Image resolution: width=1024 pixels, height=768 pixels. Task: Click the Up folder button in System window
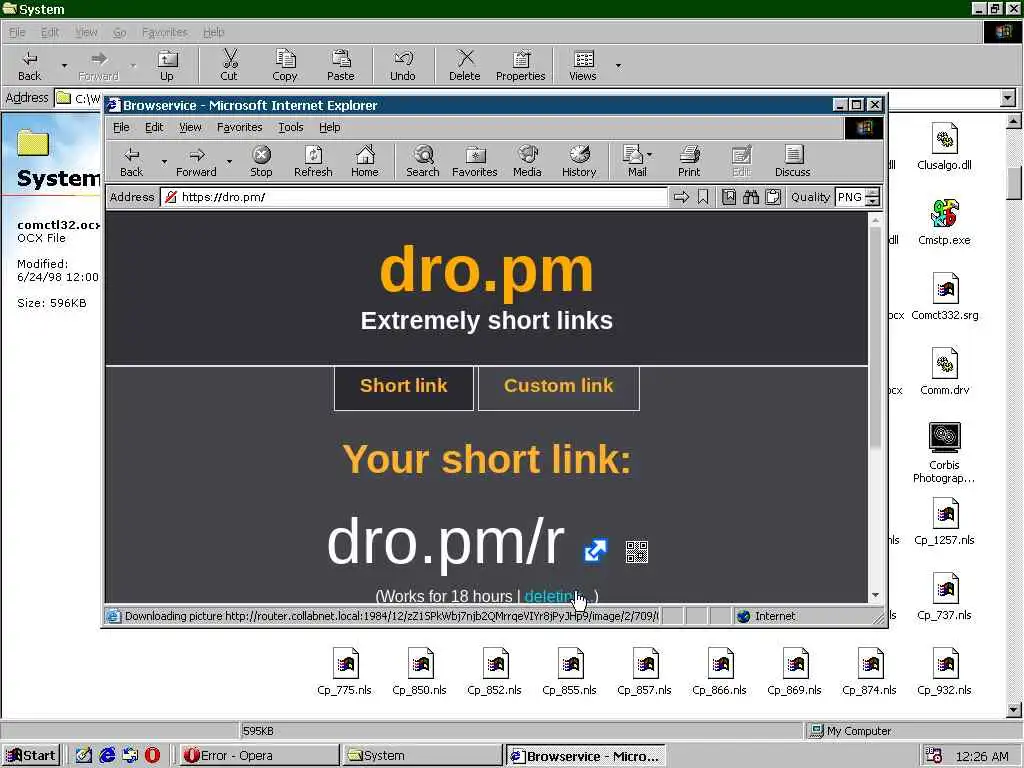click(x=167, y=65)
